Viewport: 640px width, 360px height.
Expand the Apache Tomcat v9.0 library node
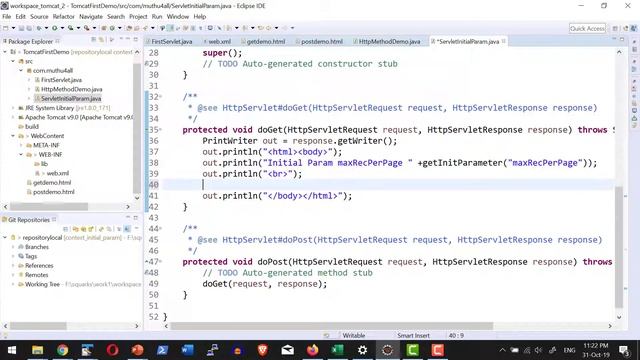(x=13, y=118)
